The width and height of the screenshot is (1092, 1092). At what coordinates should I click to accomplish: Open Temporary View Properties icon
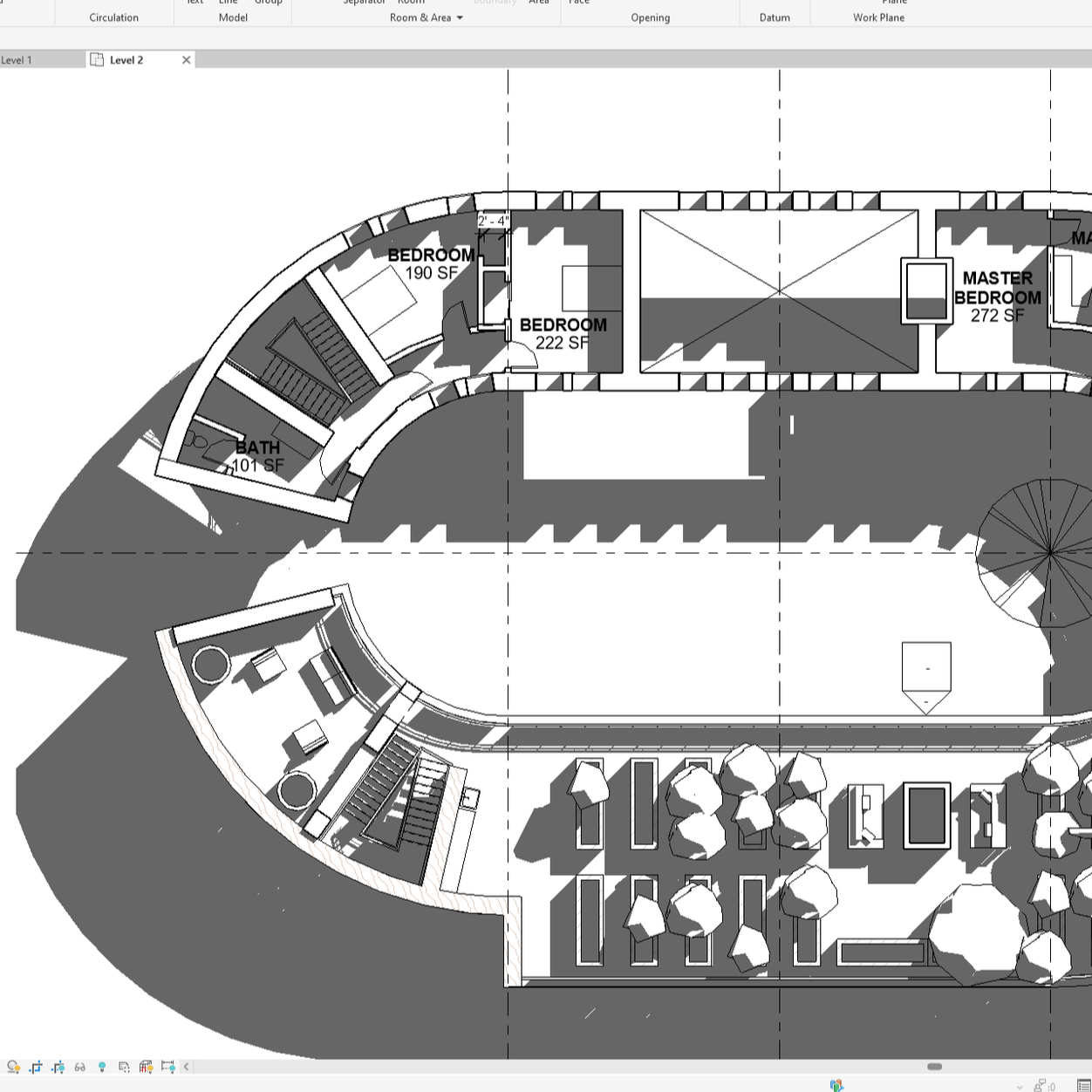pos(124,1067)
